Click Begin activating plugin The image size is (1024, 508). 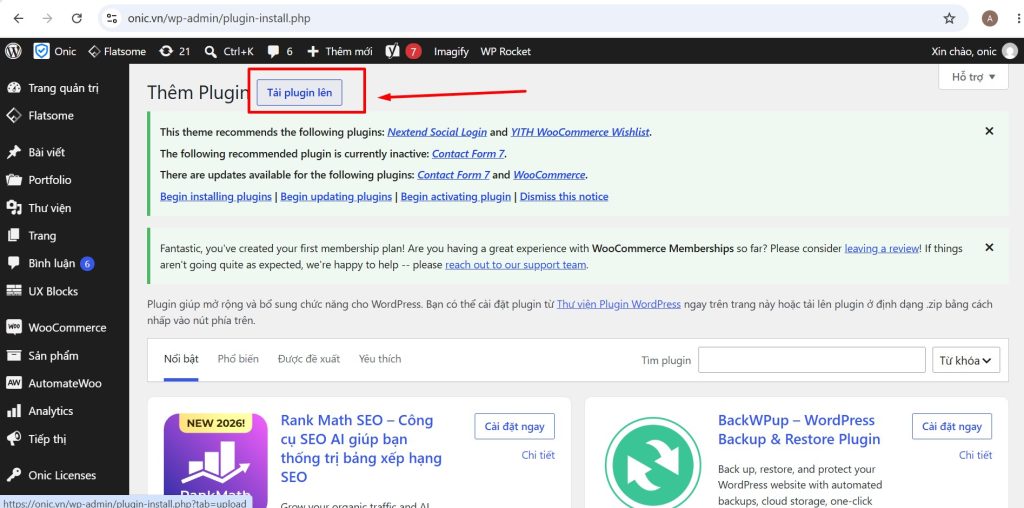click(456, 197)
